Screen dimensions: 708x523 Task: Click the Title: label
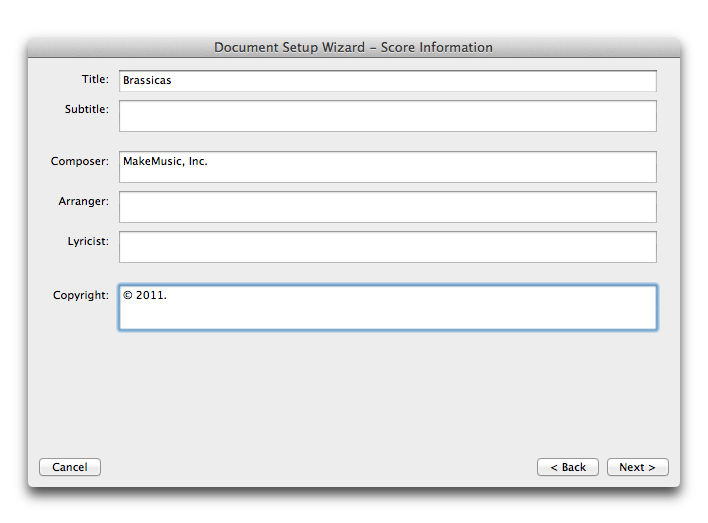tap(95, 79)
